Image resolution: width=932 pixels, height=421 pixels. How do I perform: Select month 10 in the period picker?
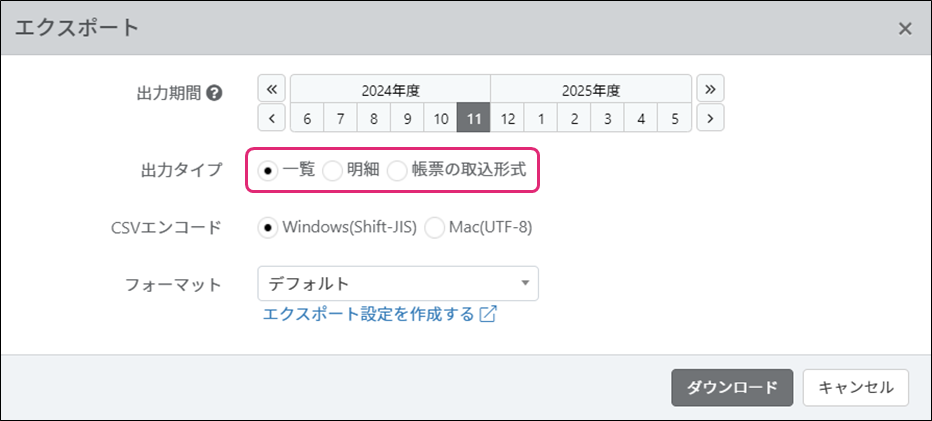pos(440,118)
